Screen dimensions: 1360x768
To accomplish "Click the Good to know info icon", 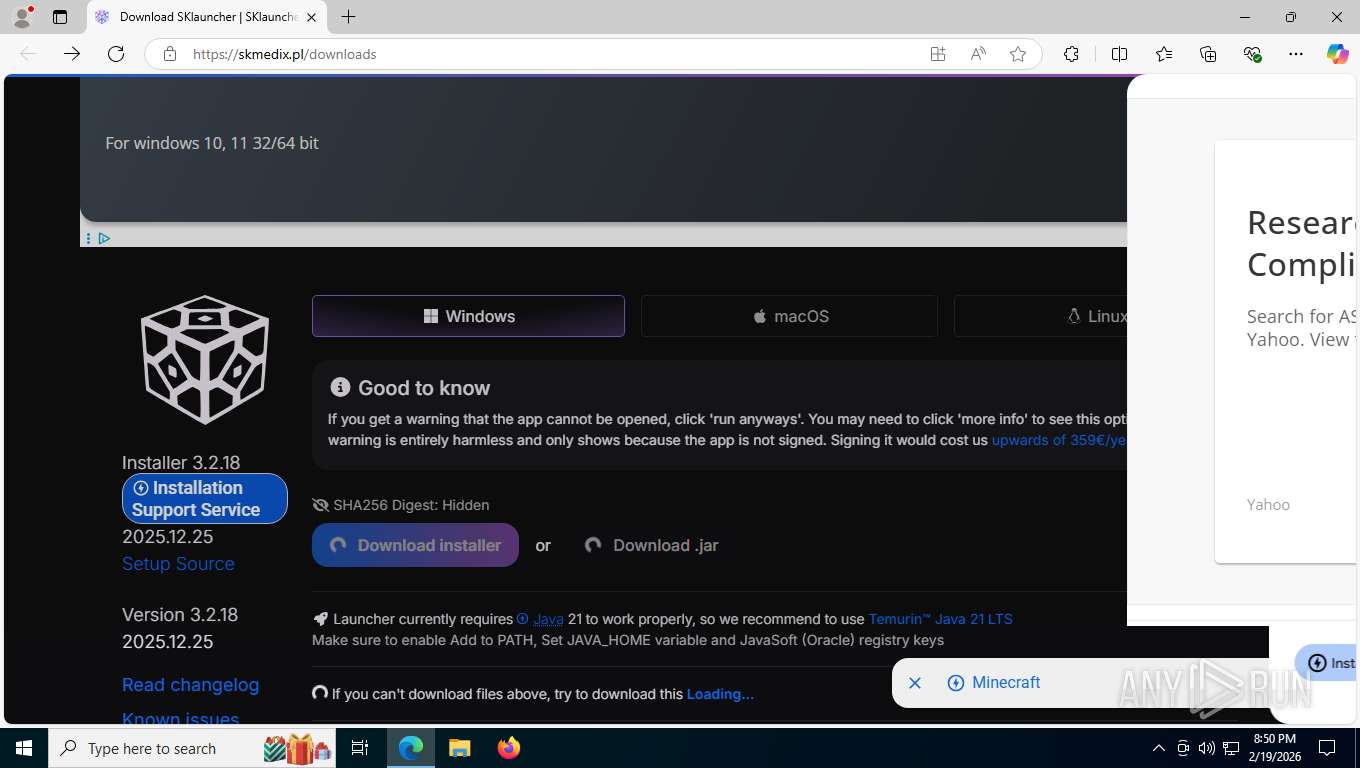I will (340, 387).
